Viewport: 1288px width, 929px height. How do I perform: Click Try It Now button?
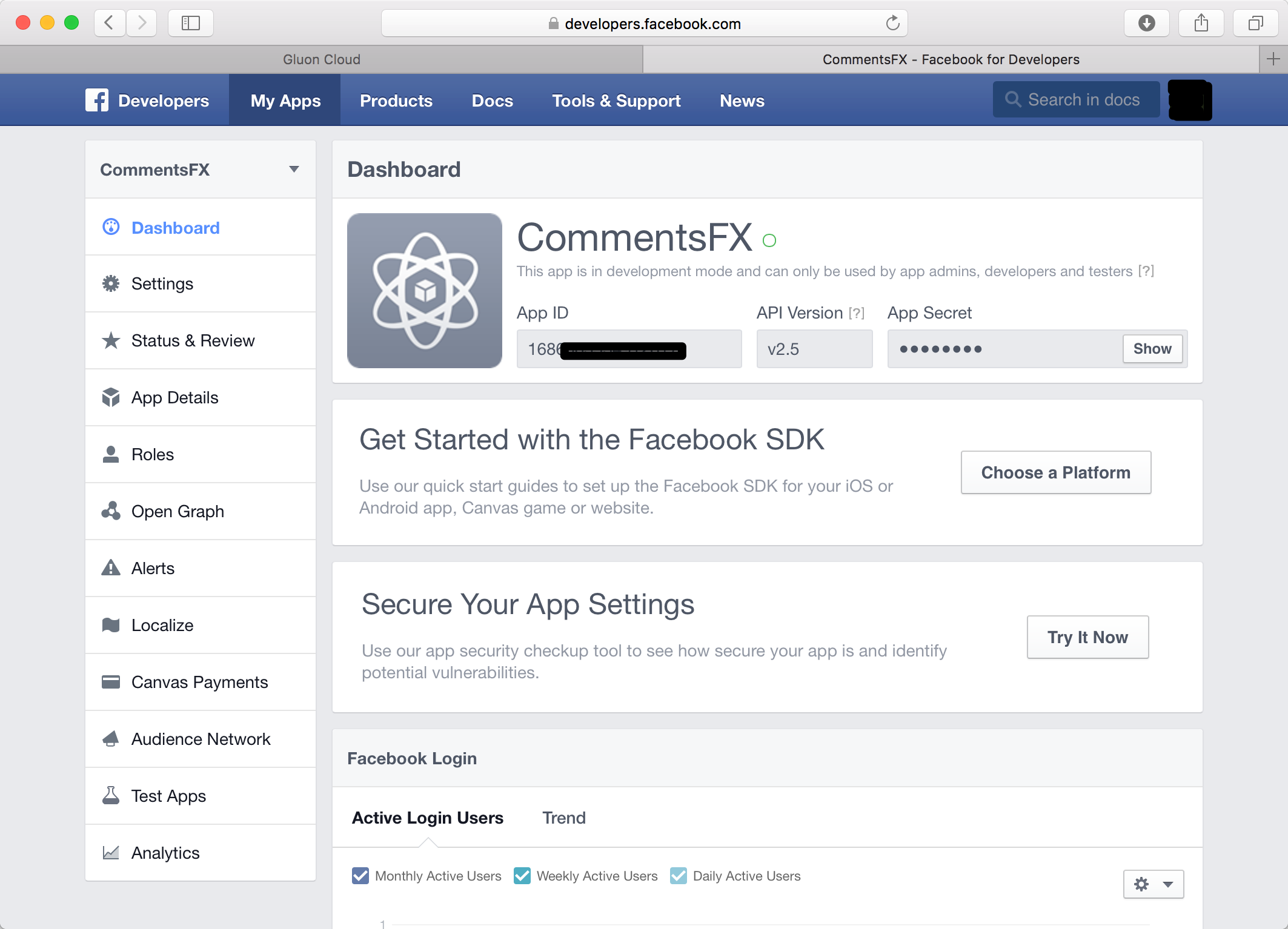pos(1087,637)
